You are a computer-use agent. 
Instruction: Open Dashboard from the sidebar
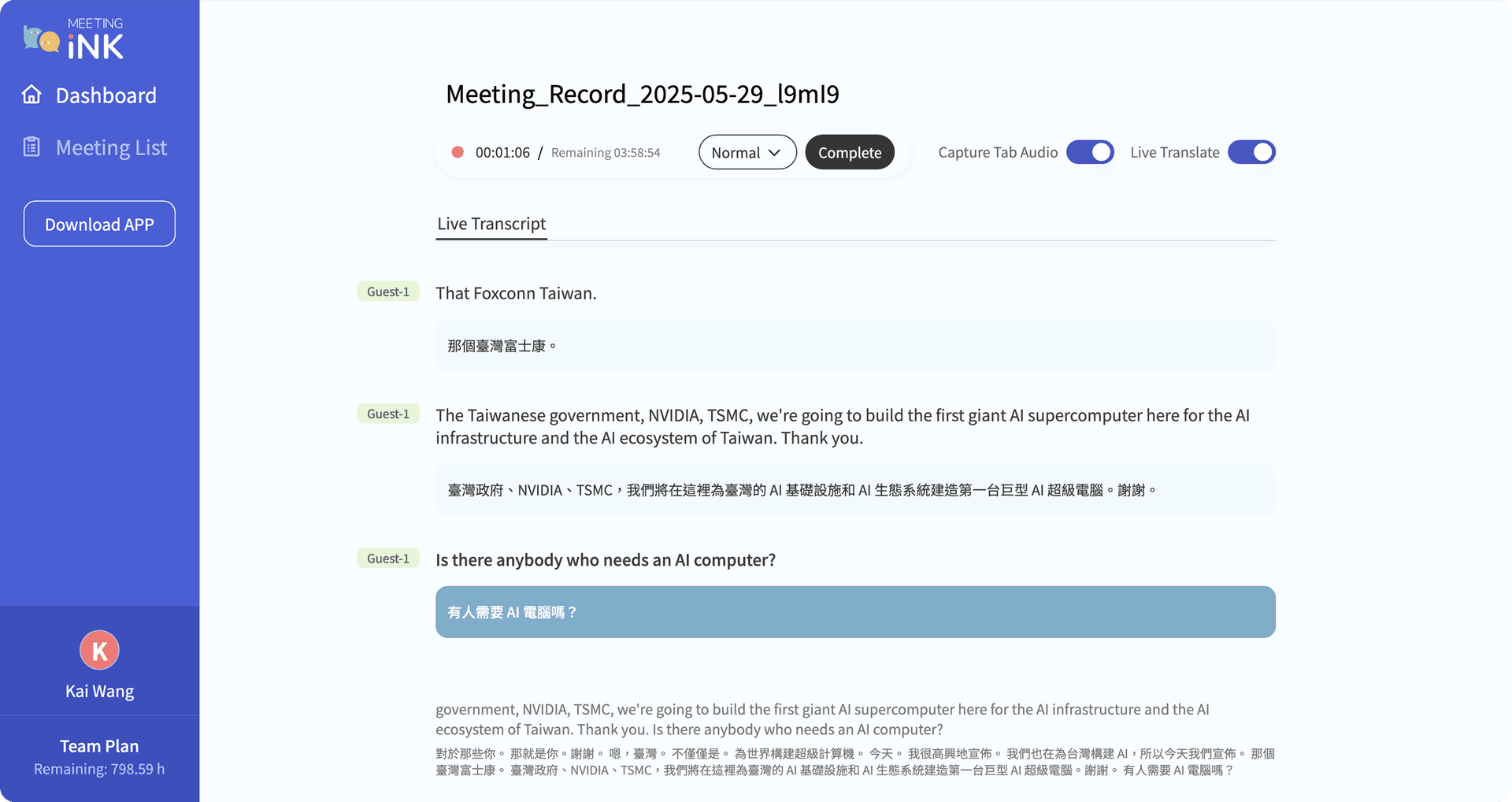[106, 95]
